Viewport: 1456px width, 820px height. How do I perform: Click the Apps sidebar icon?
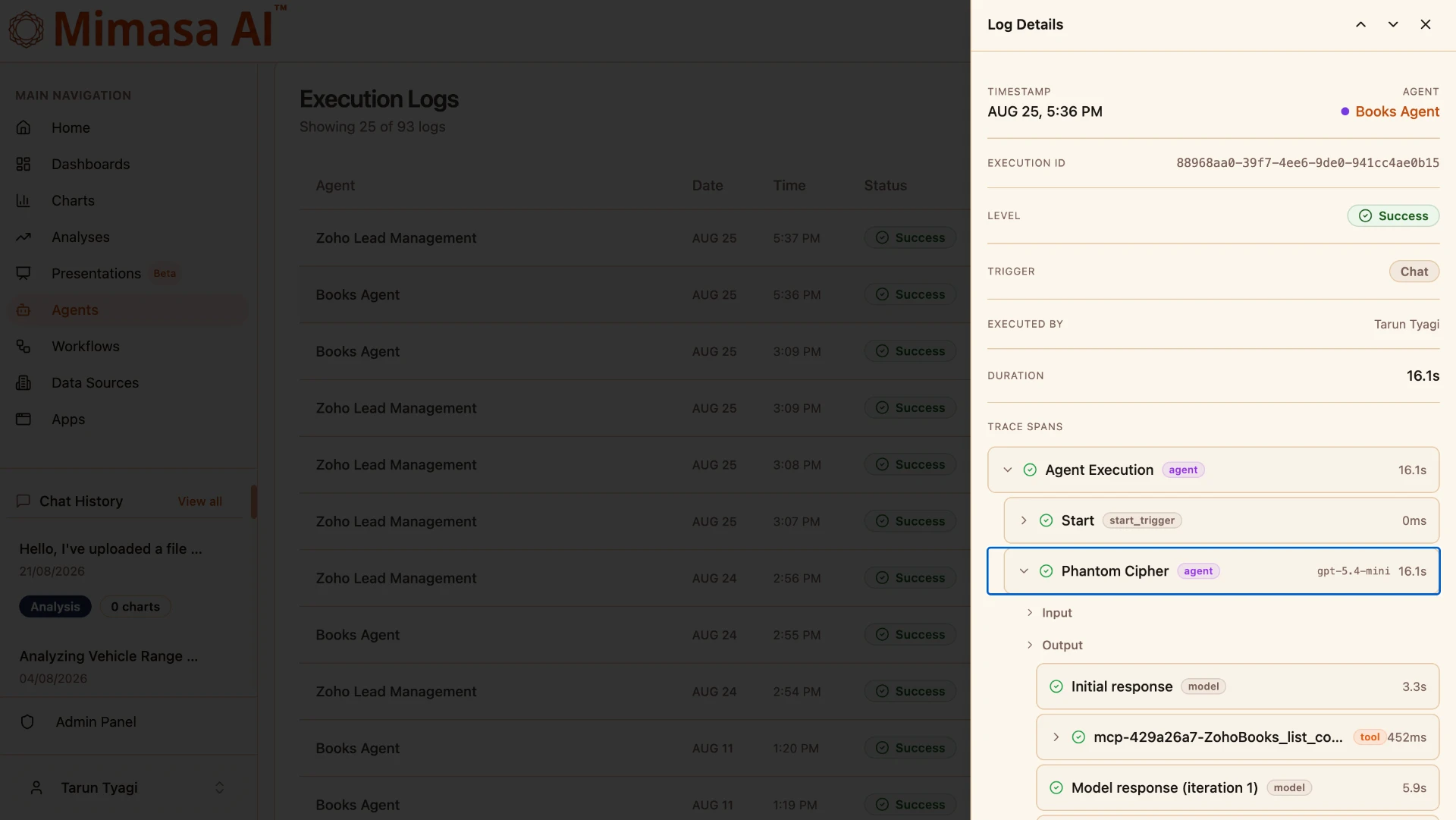click(24, 419)
